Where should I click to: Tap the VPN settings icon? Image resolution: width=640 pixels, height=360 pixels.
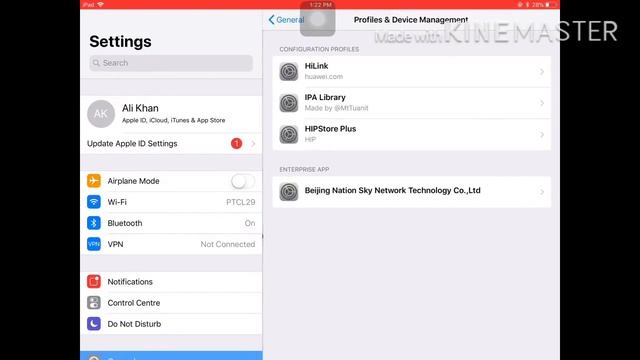[x=94, y=244]
